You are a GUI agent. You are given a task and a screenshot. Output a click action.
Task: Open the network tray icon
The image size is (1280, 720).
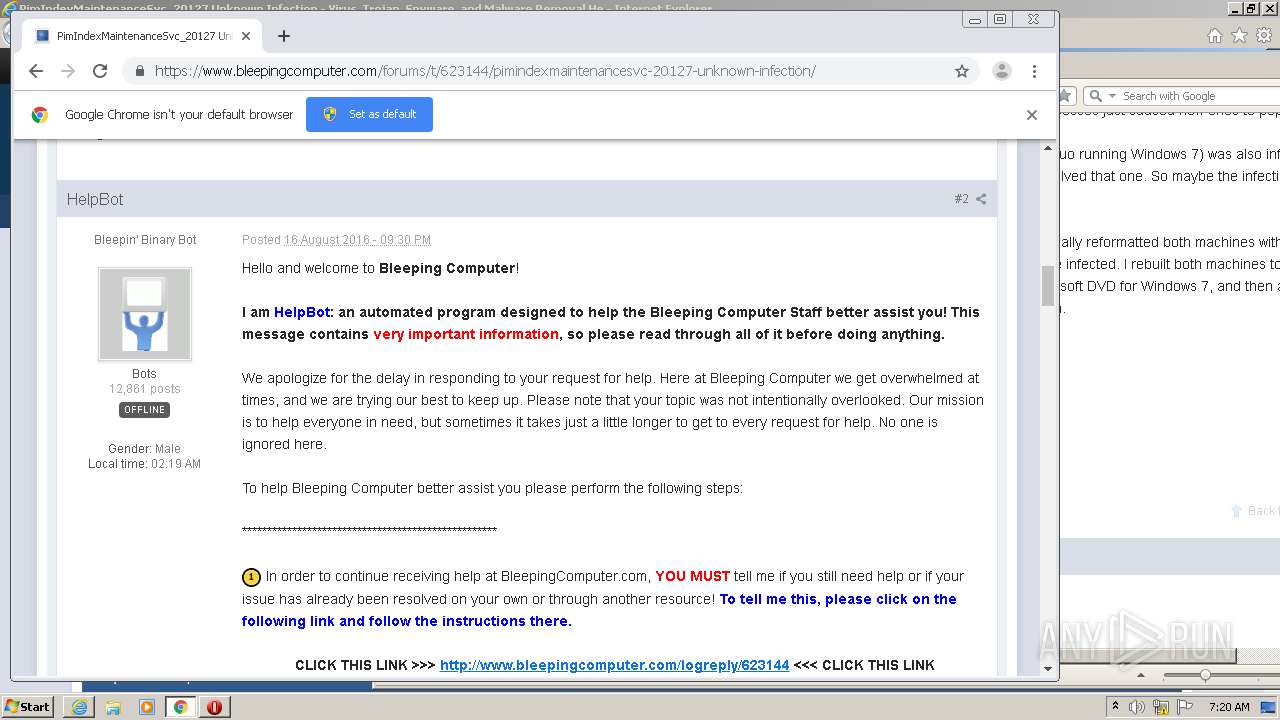click(x=1160, y=707)
